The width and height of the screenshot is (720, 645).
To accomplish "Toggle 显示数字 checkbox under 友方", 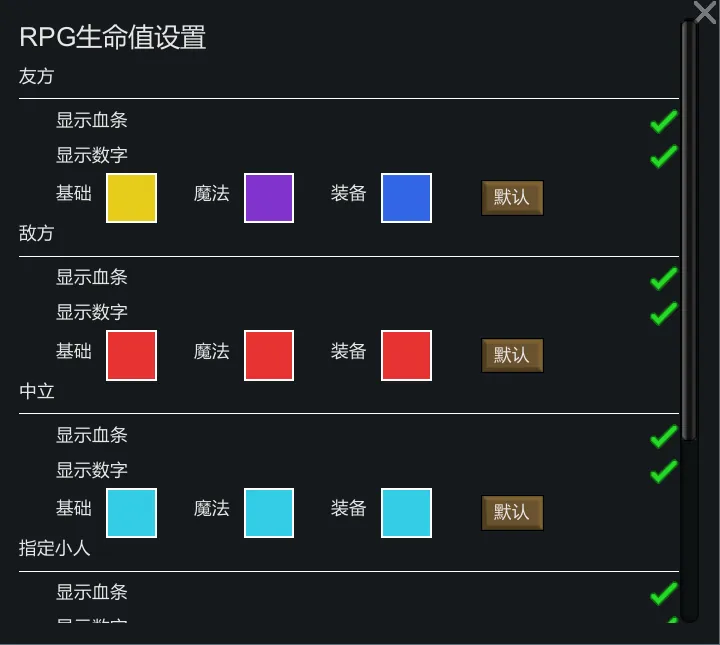I will click(x=664, y=157).
